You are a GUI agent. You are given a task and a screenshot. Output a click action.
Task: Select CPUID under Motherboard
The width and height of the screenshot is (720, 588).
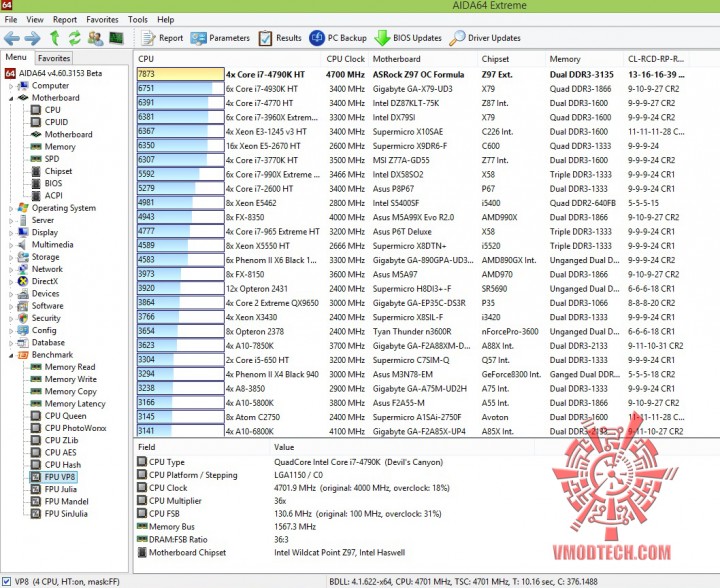56,122
